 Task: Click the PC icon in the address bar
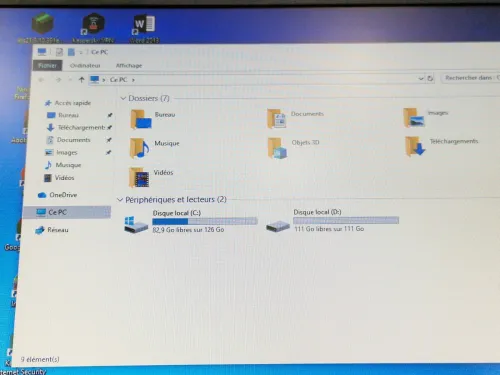[x=95, y=79]
